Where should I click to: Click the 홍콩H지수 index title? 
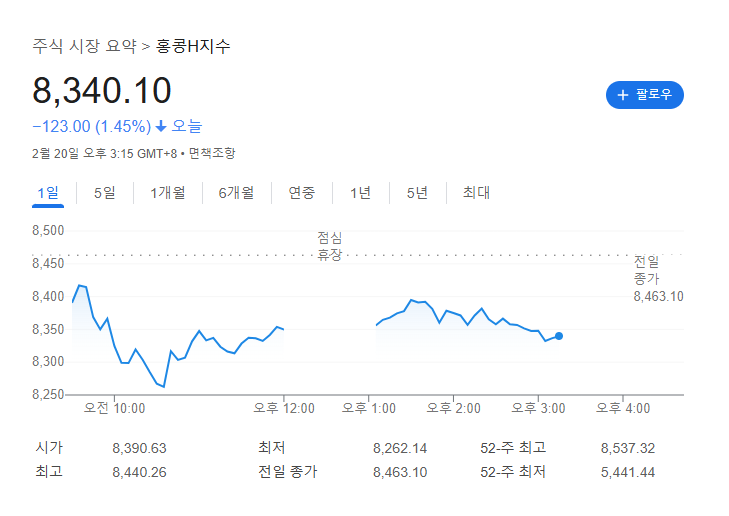(193, 46)
